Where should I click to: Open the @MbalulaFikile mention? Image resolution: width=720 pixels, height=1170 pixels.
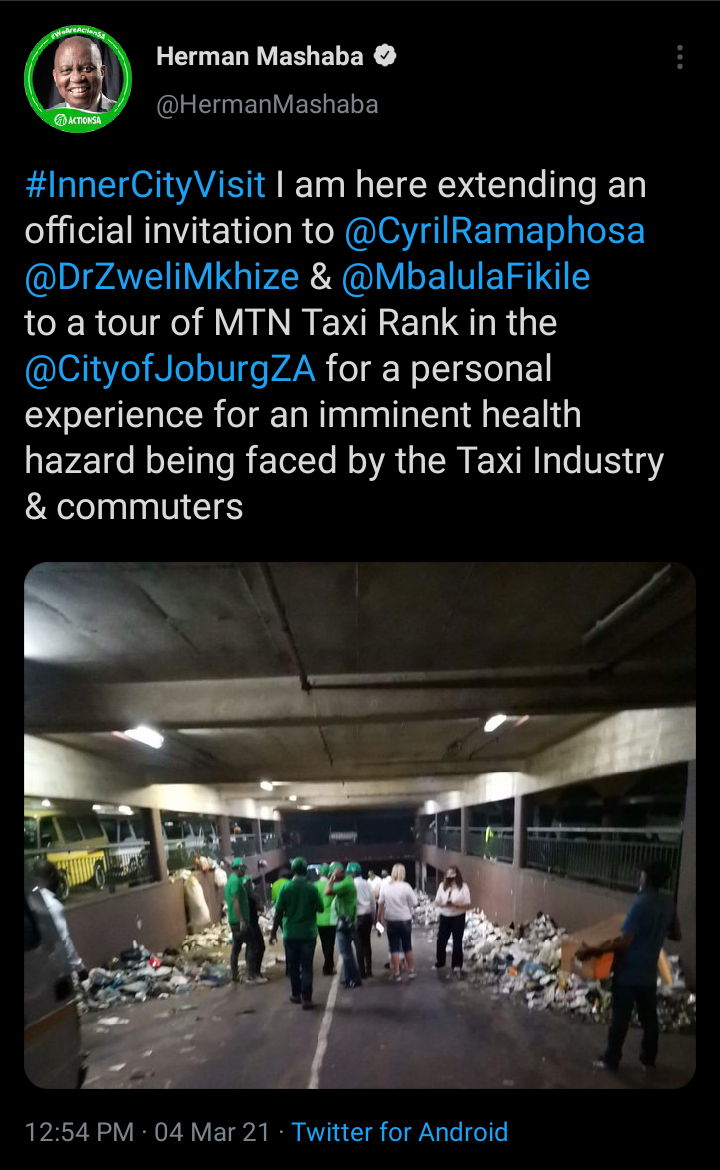tap(466, 277)
